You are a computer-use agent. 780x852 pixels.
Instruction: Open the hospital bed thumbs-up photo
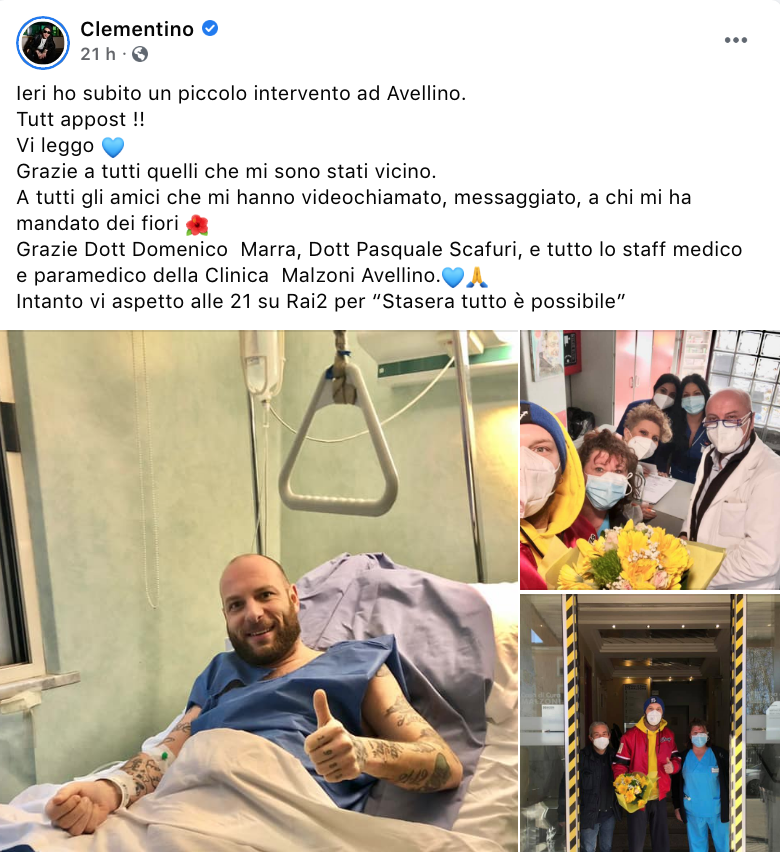pyautogui.click(x=259, y=591)
